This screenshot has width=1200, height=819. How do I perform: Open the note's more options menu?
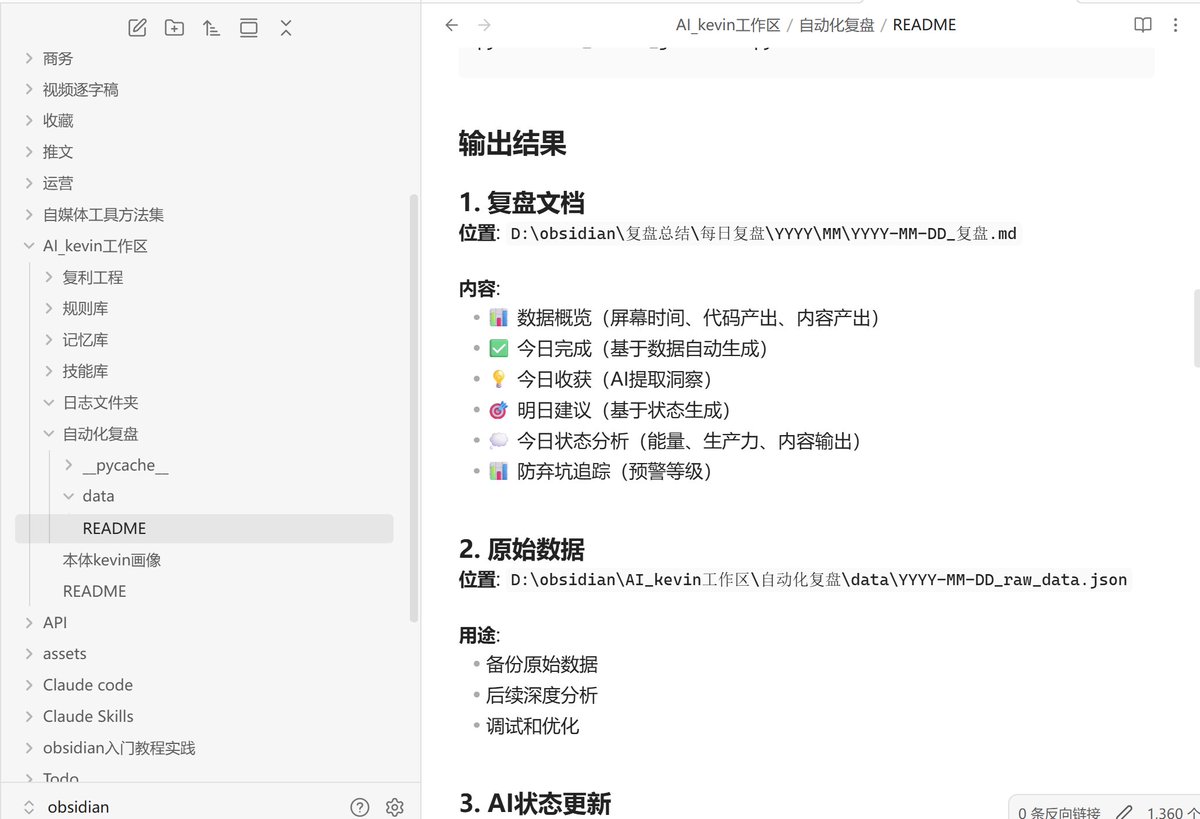click(x=1177, y=25)
